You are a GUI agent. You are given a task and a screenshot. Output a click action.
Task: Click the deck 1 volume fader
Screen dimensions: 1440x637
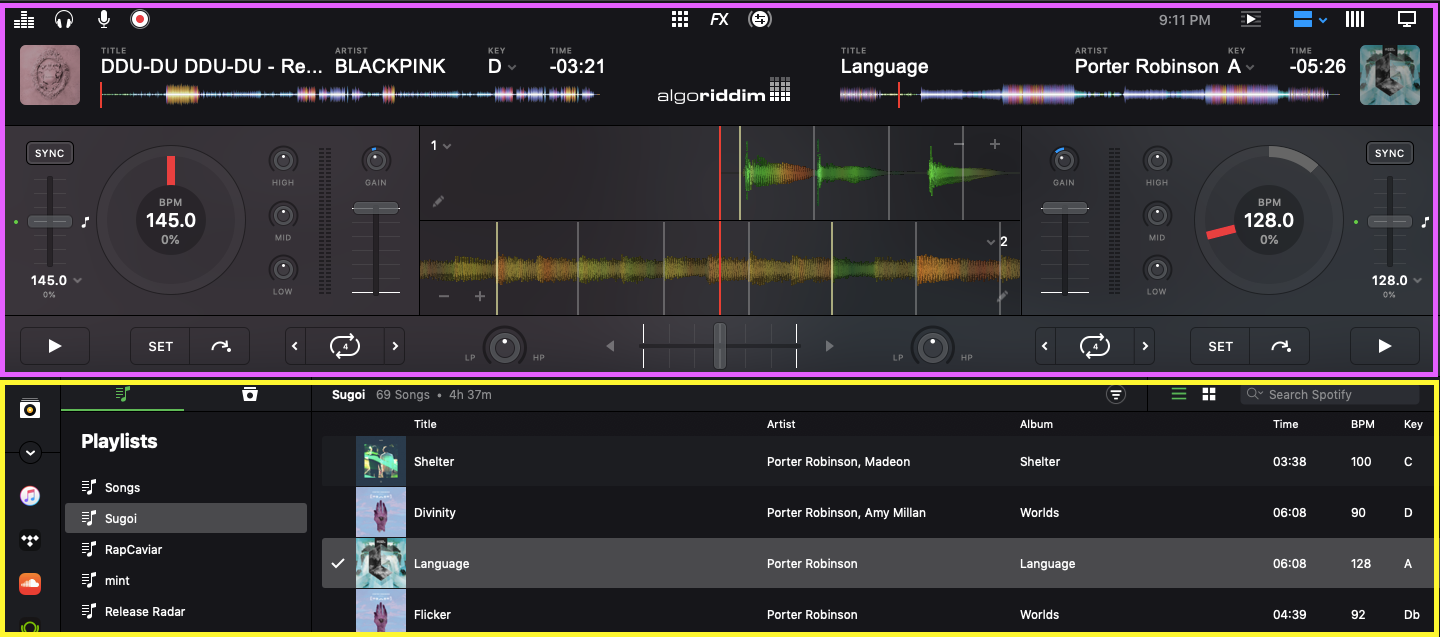tap(376, 208)
